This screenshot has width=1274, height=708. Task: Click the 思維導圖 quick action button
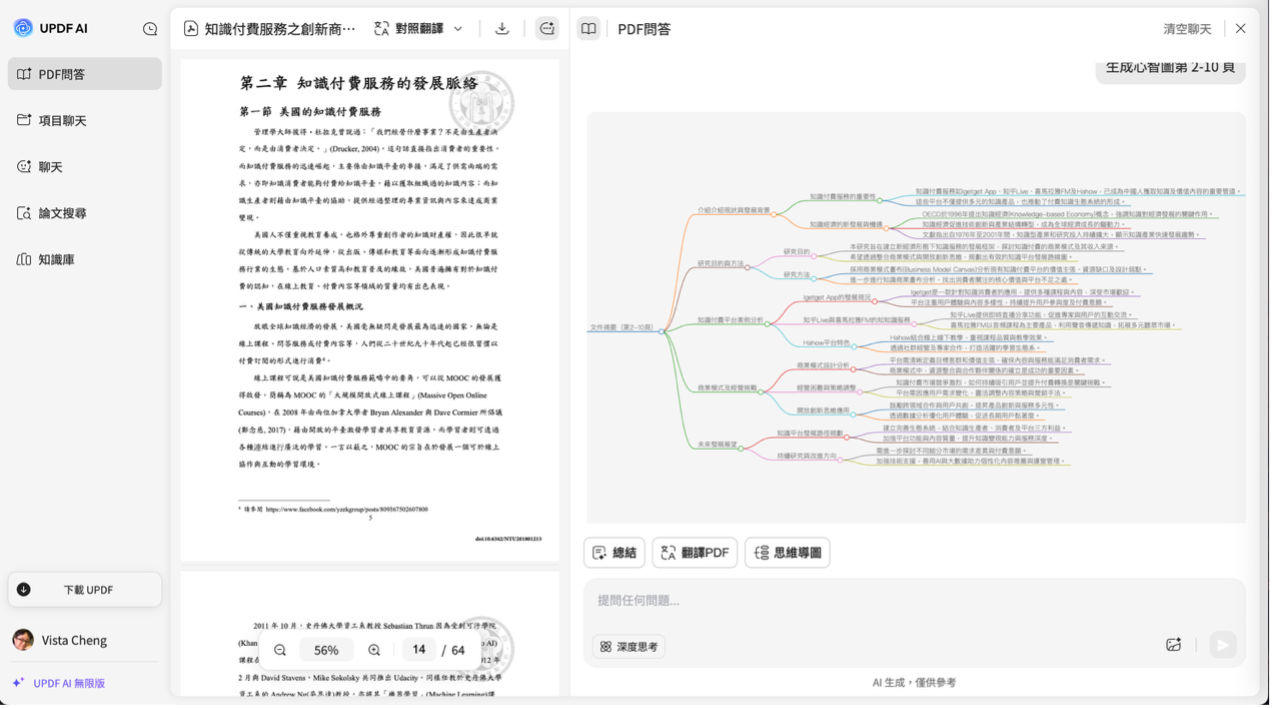pos(787,553)
